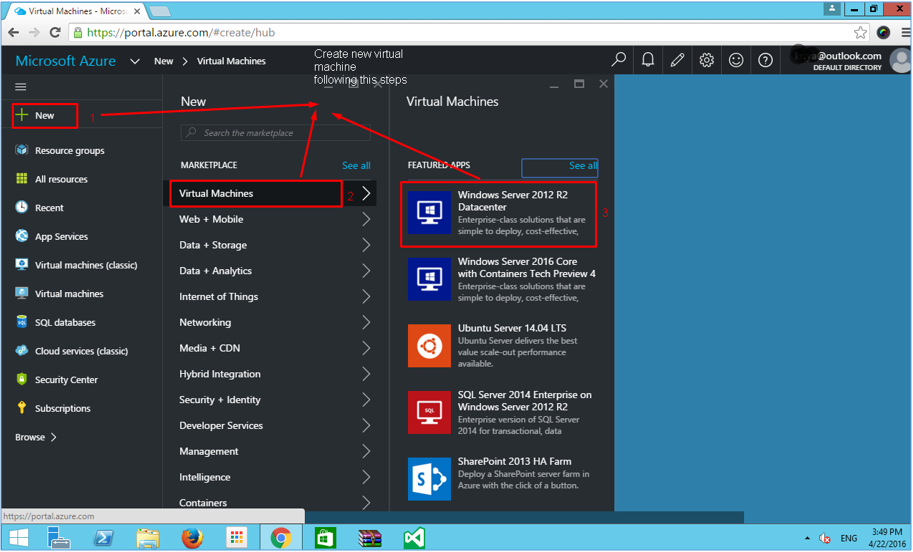
Task: Click SharePoint 2013 HA Farm title
Action: coord(514,461)
